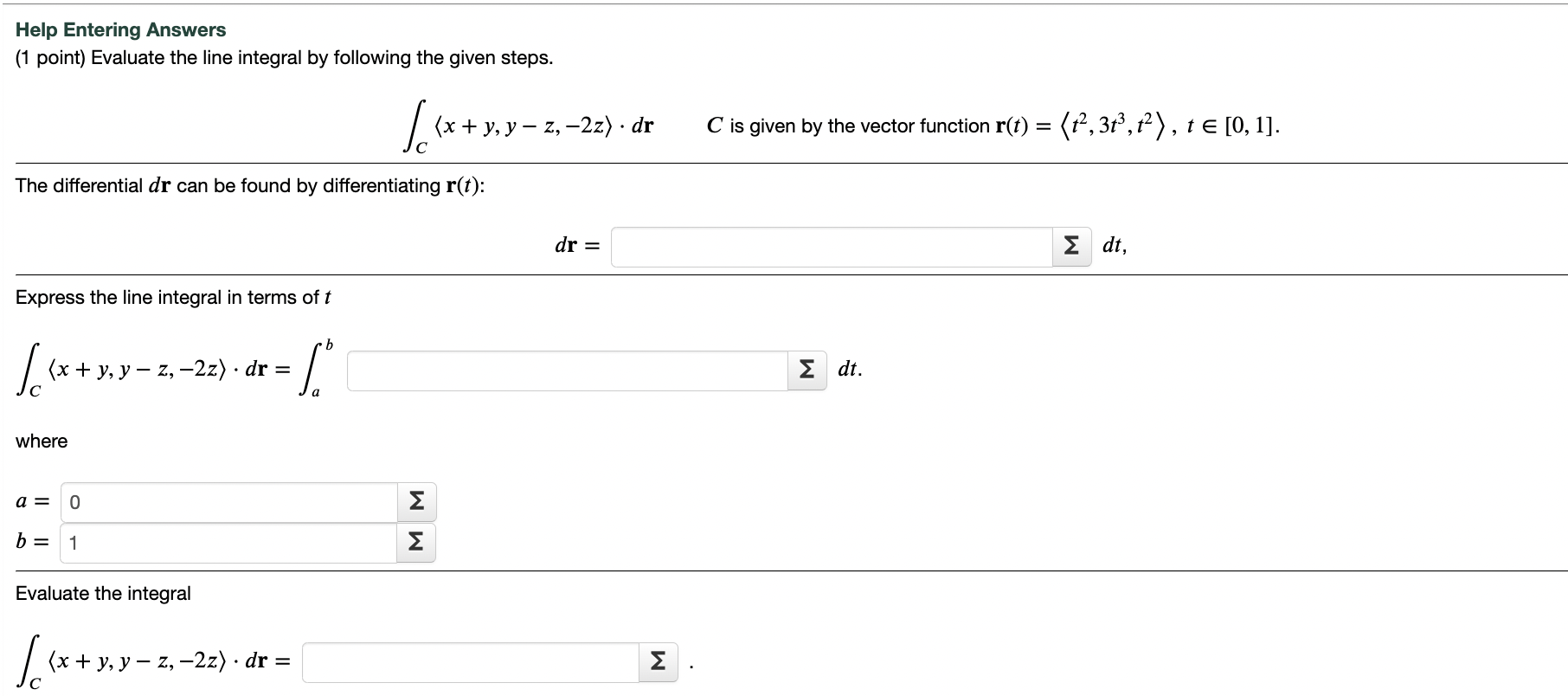Screen dimensions: 1568x696
Task: Click the Σ preview button beside the dr field
Action: point(1071,246)
